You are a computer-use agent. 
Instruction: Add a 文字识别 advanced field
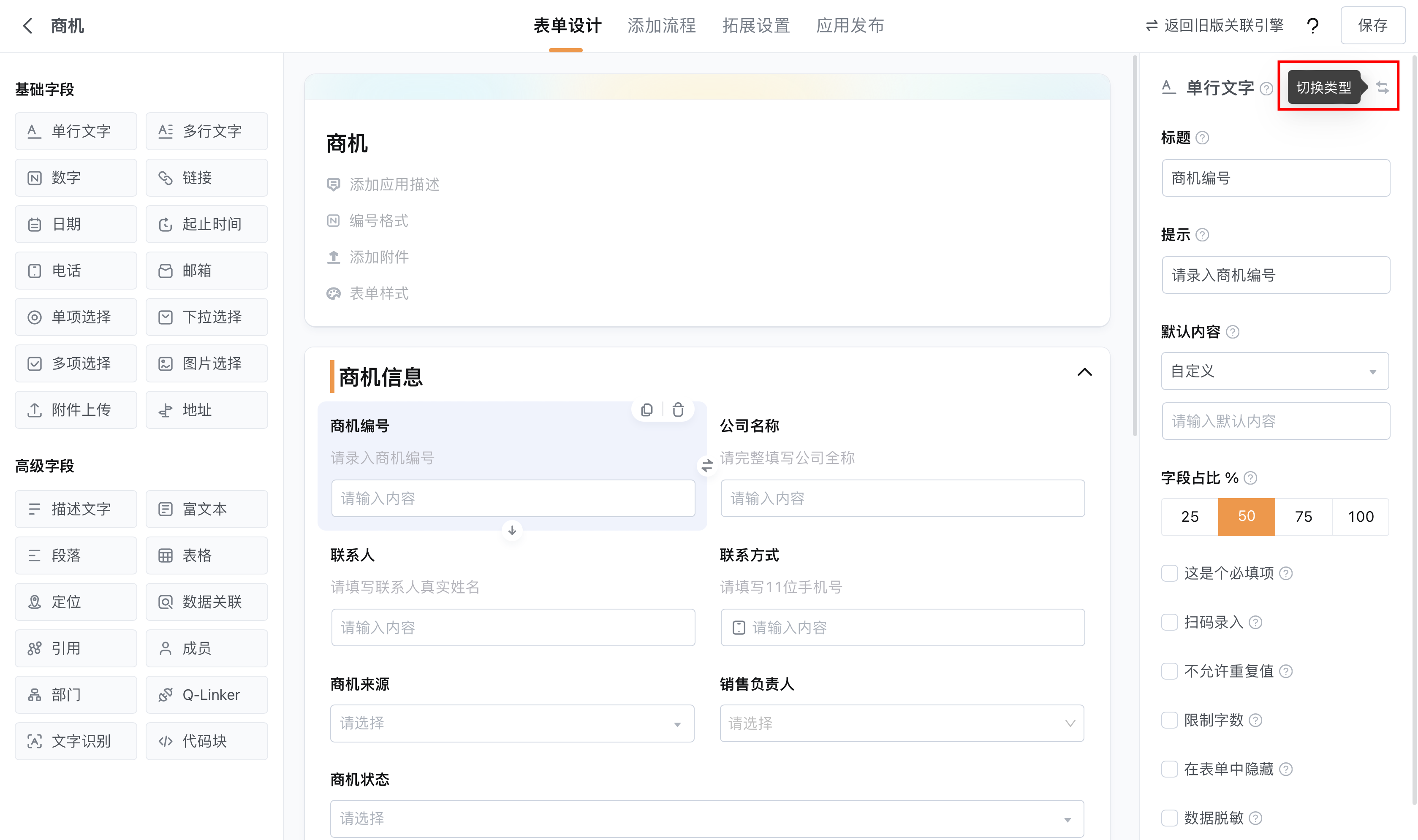click(76, 741)
